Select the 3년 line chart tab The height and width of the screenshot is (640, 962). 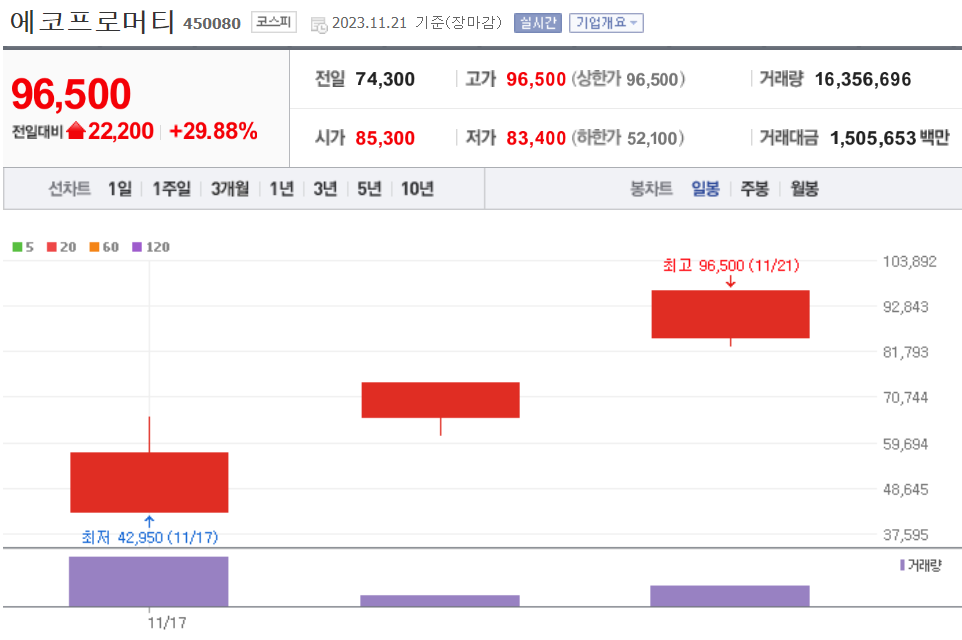tap(325, 188)
